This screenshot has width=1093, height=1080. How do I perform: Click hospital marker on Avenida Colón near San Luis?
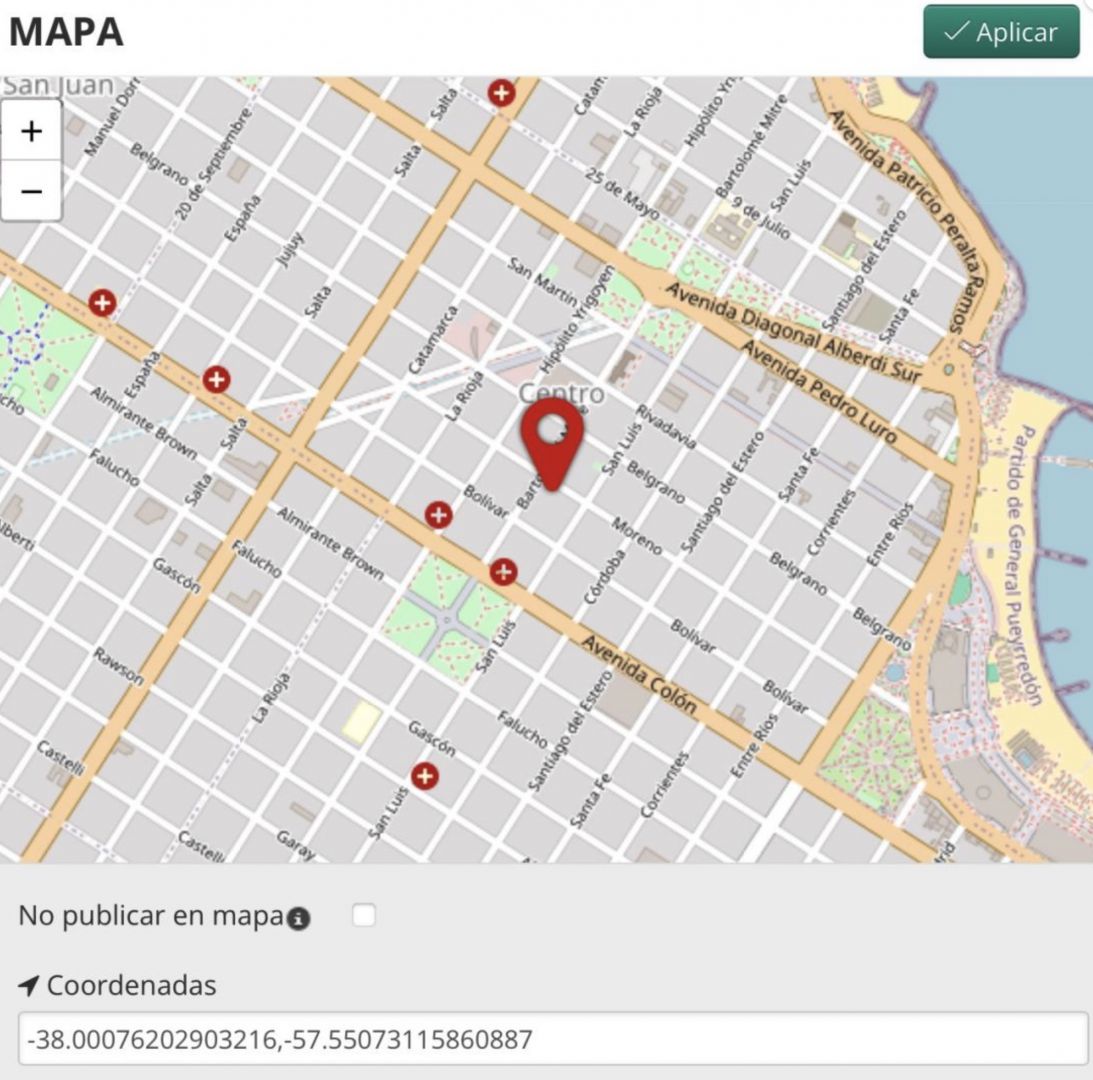tap(503, 572)
